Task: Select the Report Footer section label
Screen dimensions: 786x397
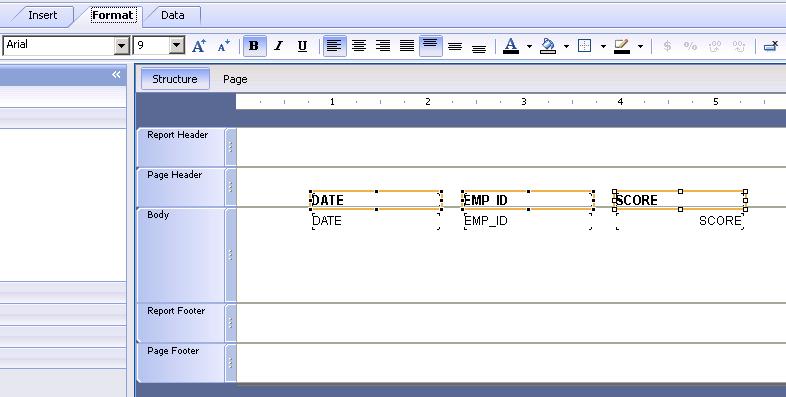Action: [176, 311]
